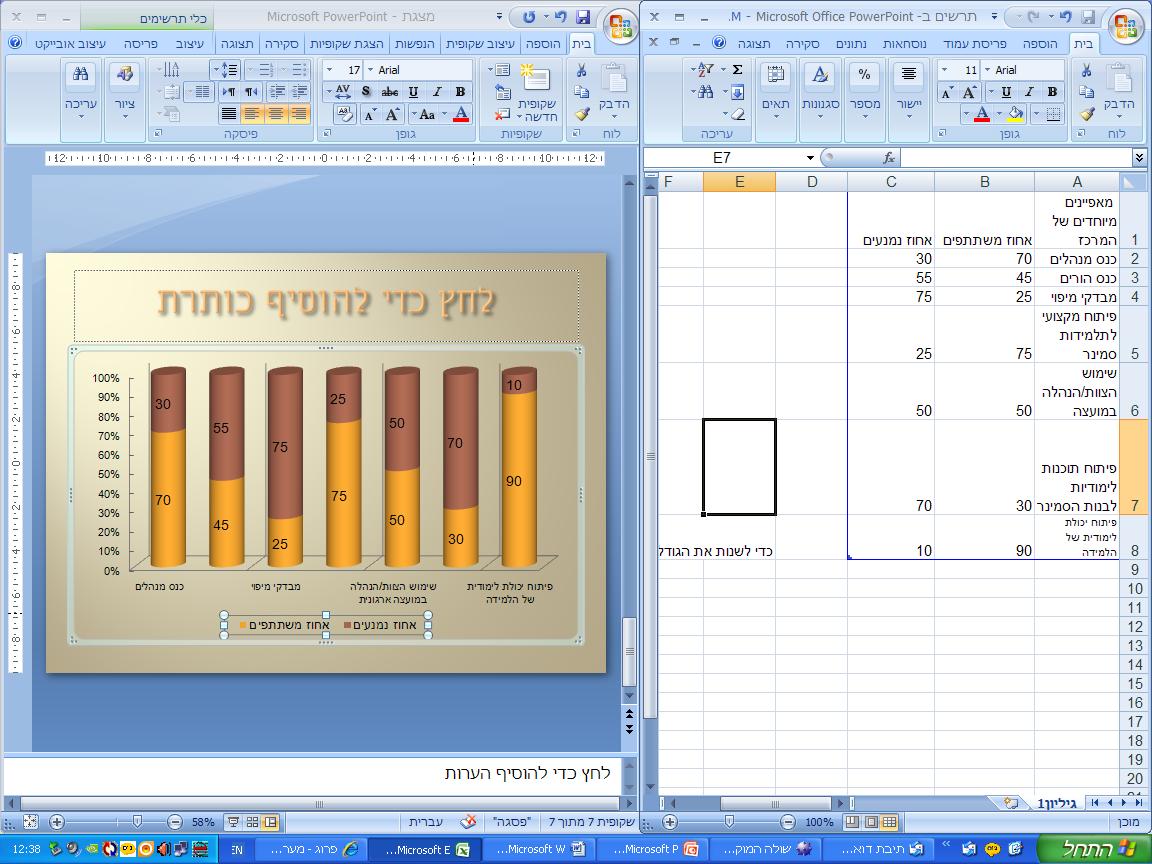The width and height of the screenshot is (1152, 864).
Task: Toggle Italic in Excel font group
Action: pyautogui.click(x=1029, y=92)
